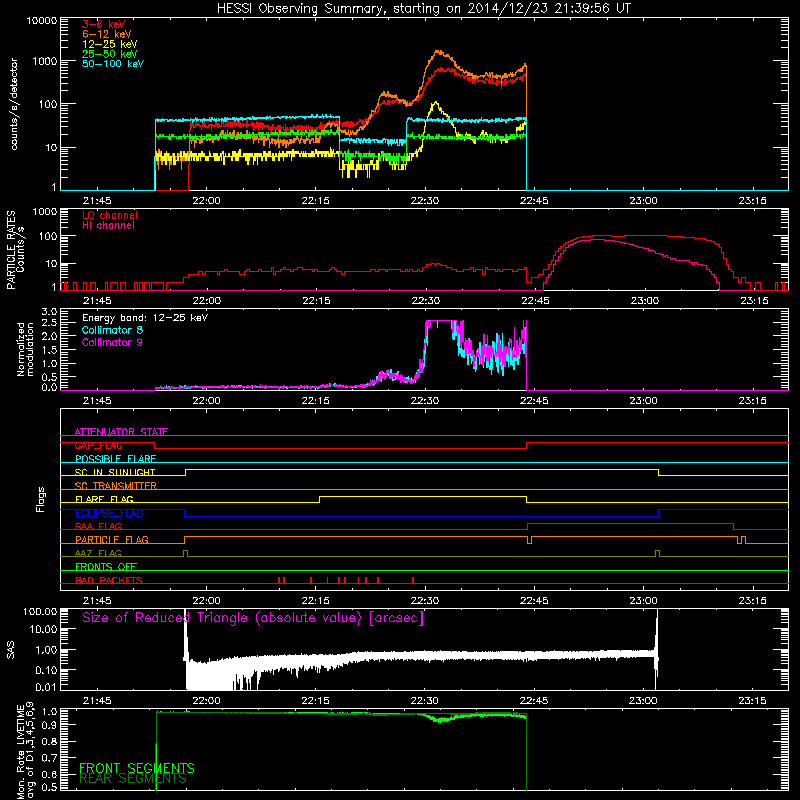
Task: Select the PARTICLE FLAG label
Action: pos(112,539)
